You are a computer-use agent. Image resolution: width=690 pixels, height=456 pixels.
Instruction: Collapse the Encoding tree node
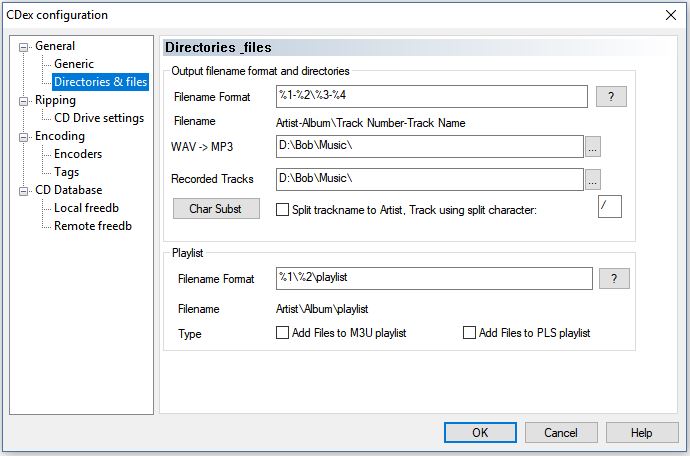(x=25, y=136)
